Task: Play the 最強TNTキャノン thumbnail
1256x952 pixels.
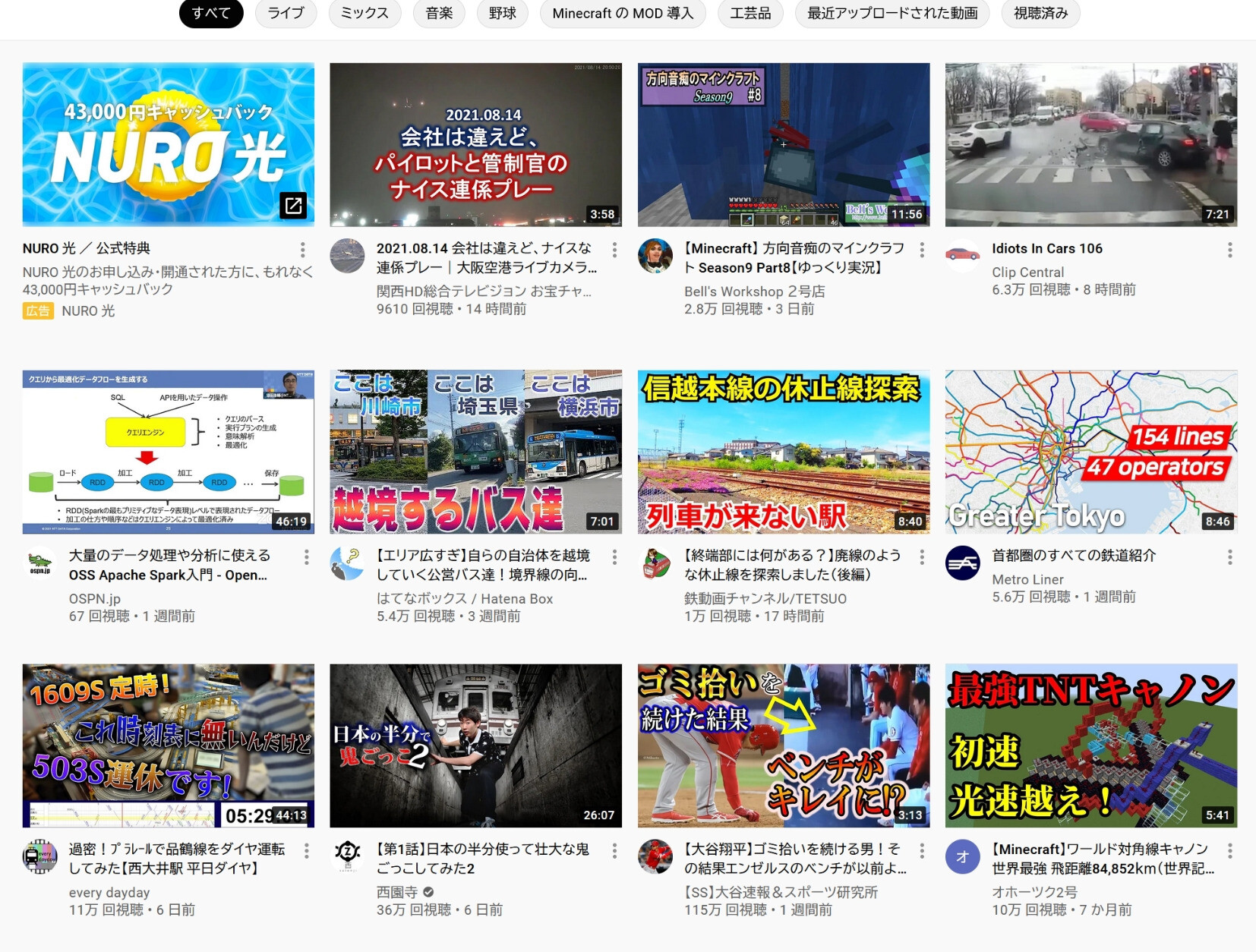Action: click(x=1090, y=746)
